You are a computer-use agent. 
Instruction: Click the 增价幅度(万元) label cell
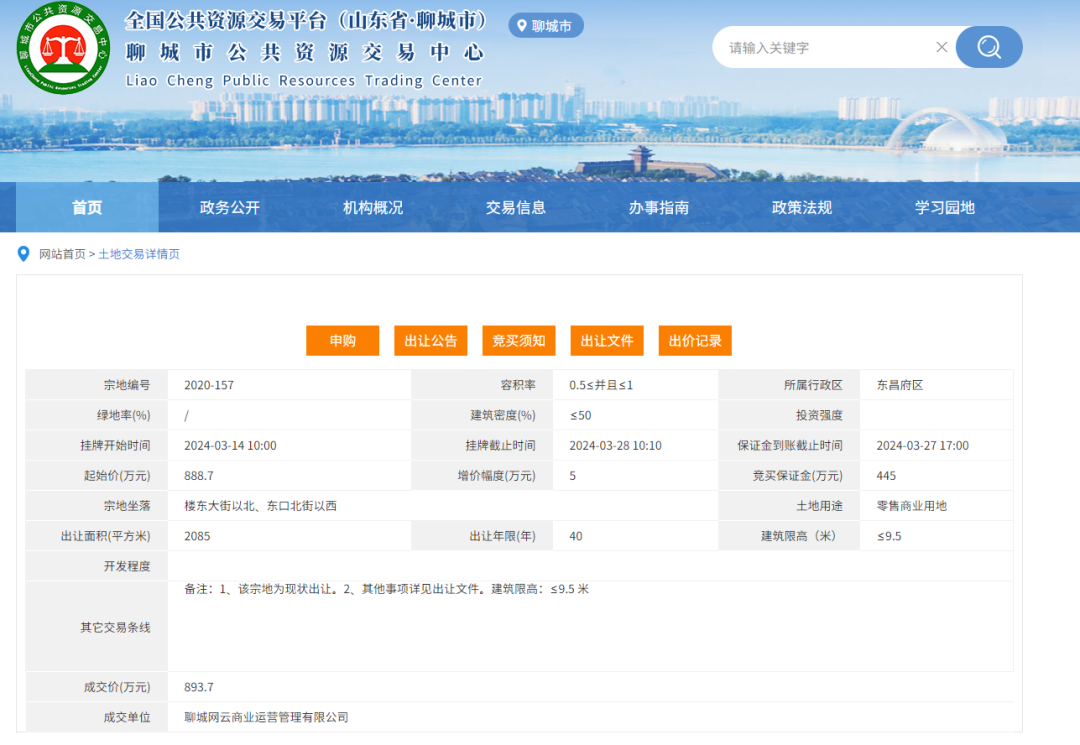pyautogui.click(x=482, y=476)
